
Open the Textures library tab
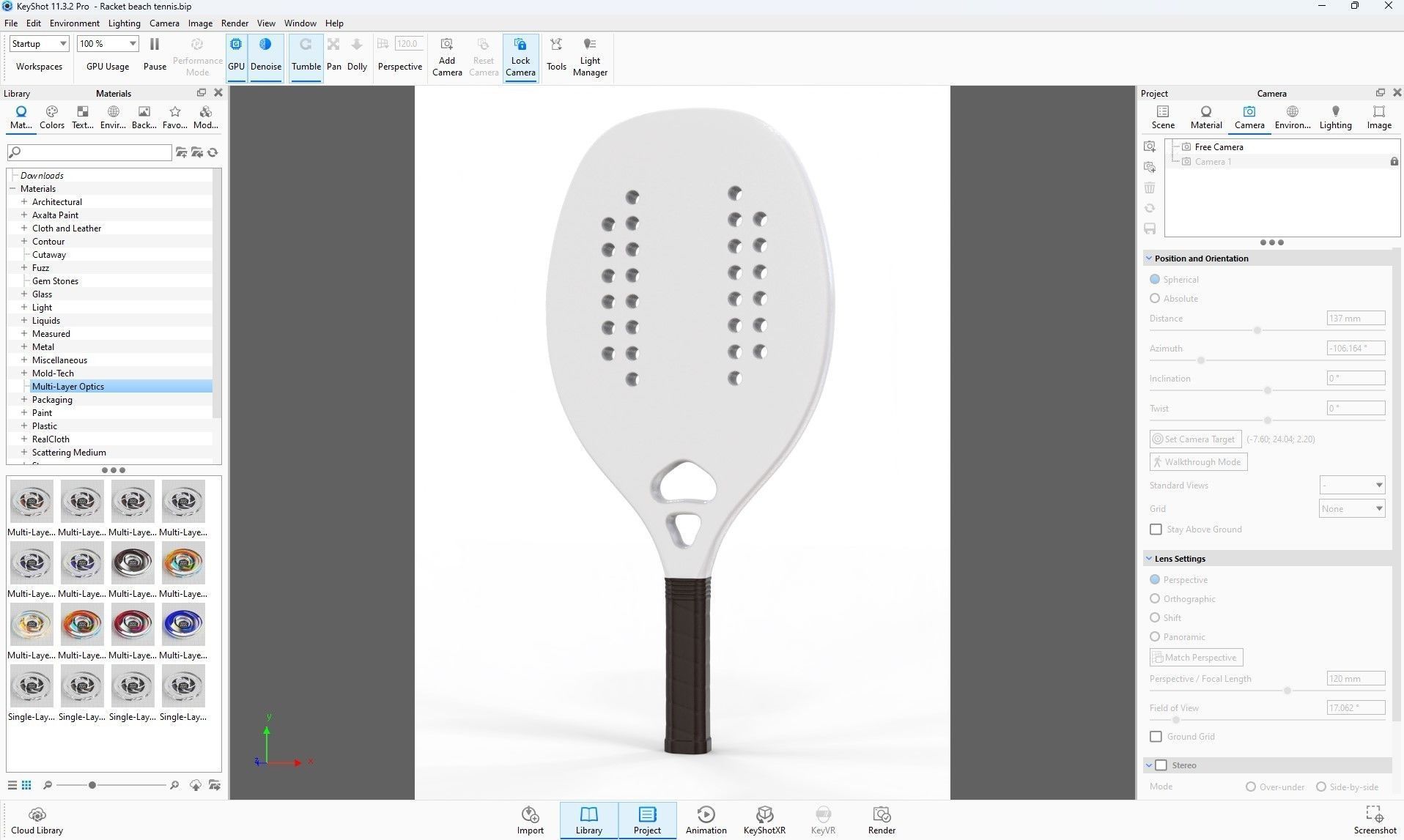coord(83,117)
